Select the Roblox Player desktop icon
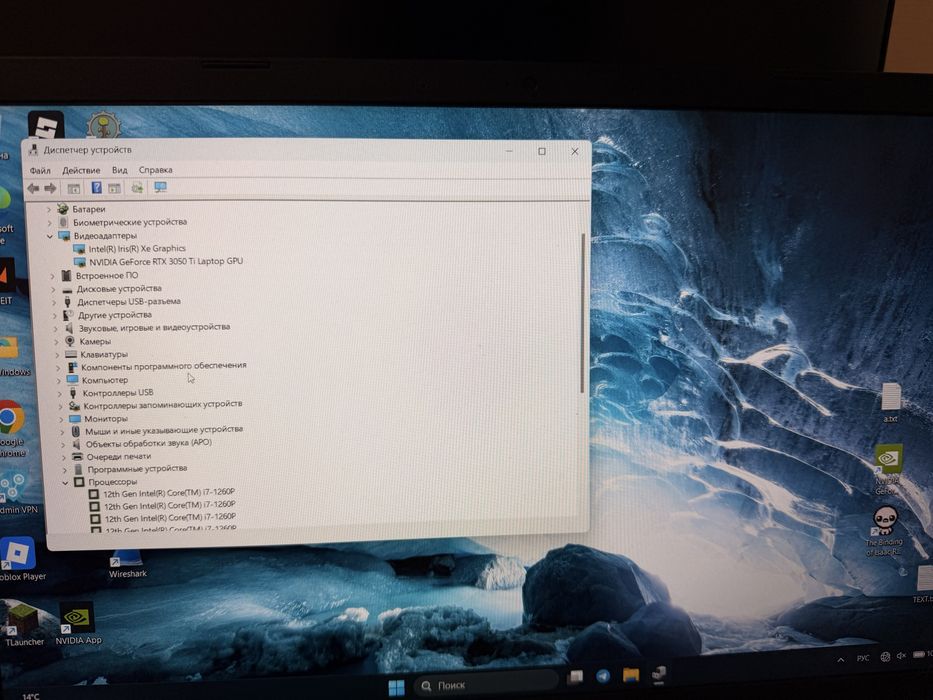Screen dimensions: 933x700 (x=18, y=559)
